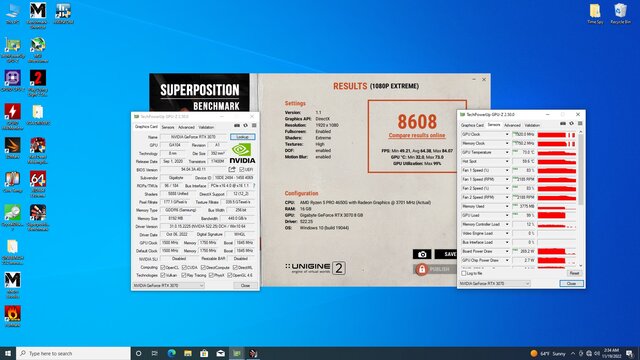Open GPU selector dropdown in Sensors window

(x=494, y=283)
